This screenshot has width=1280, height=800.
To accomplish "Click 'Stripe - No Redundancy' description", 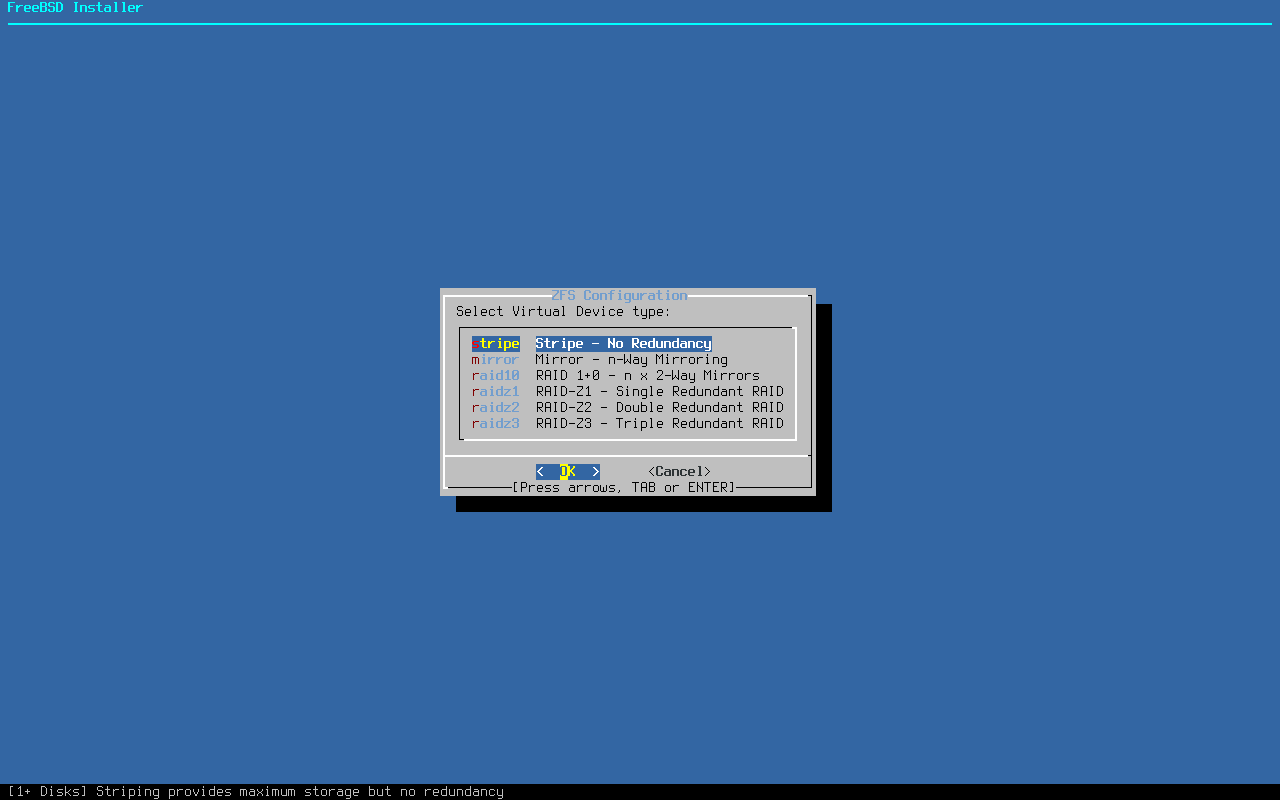I will pyautogui.click(x=624, y=343).
